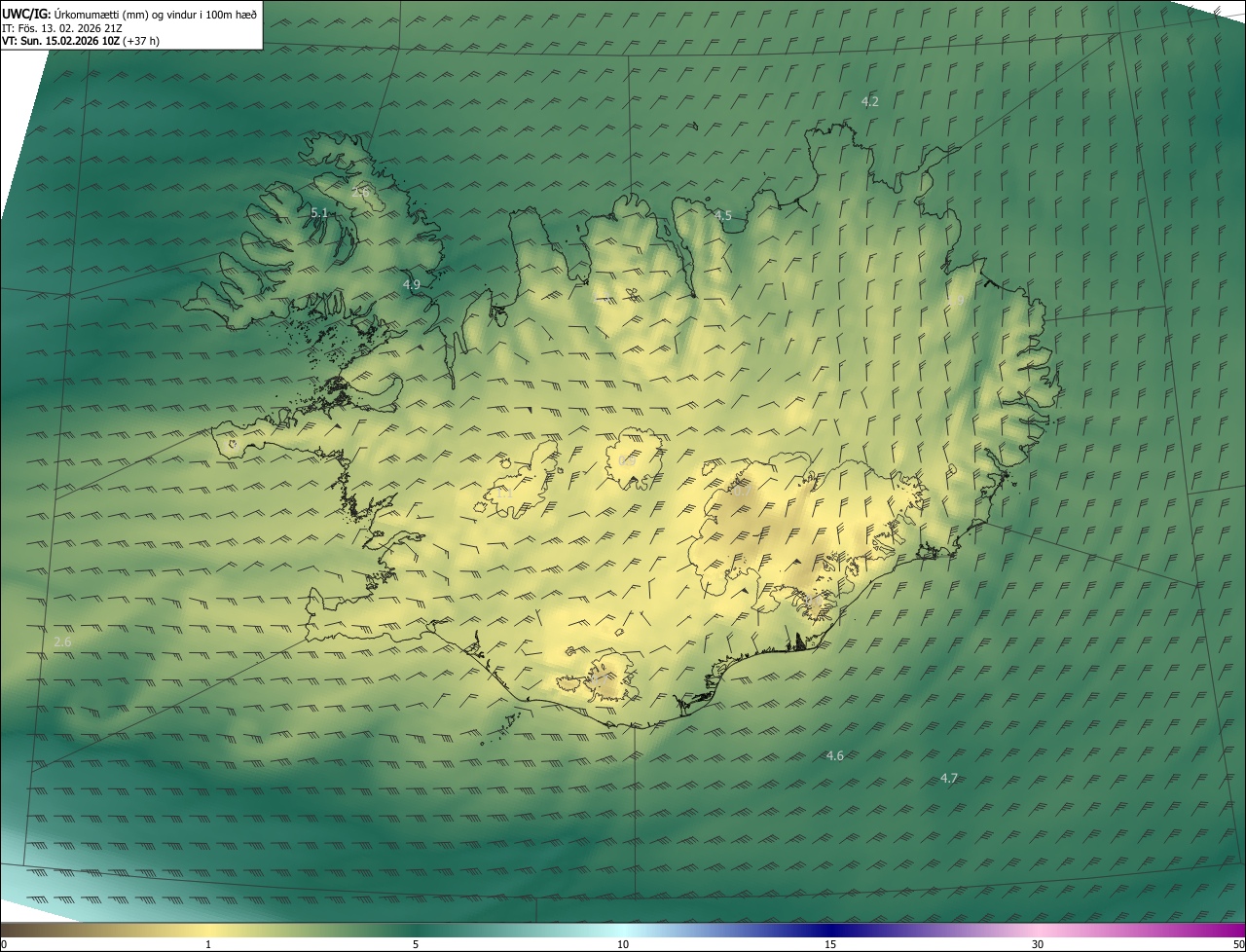The width and height of the screenshot is (1246, 952).
Task: Click the faint 0.7 label on the Vatnajökull glacier
Action: (x=742, y=492)
